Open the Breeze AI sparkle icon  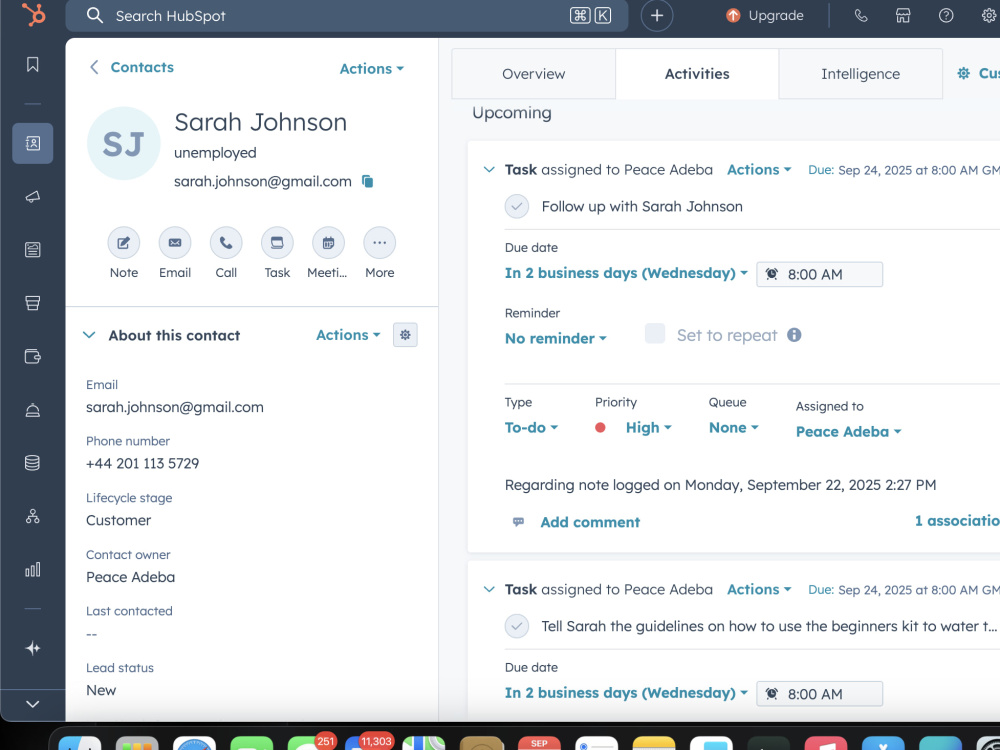click(33, 649)
